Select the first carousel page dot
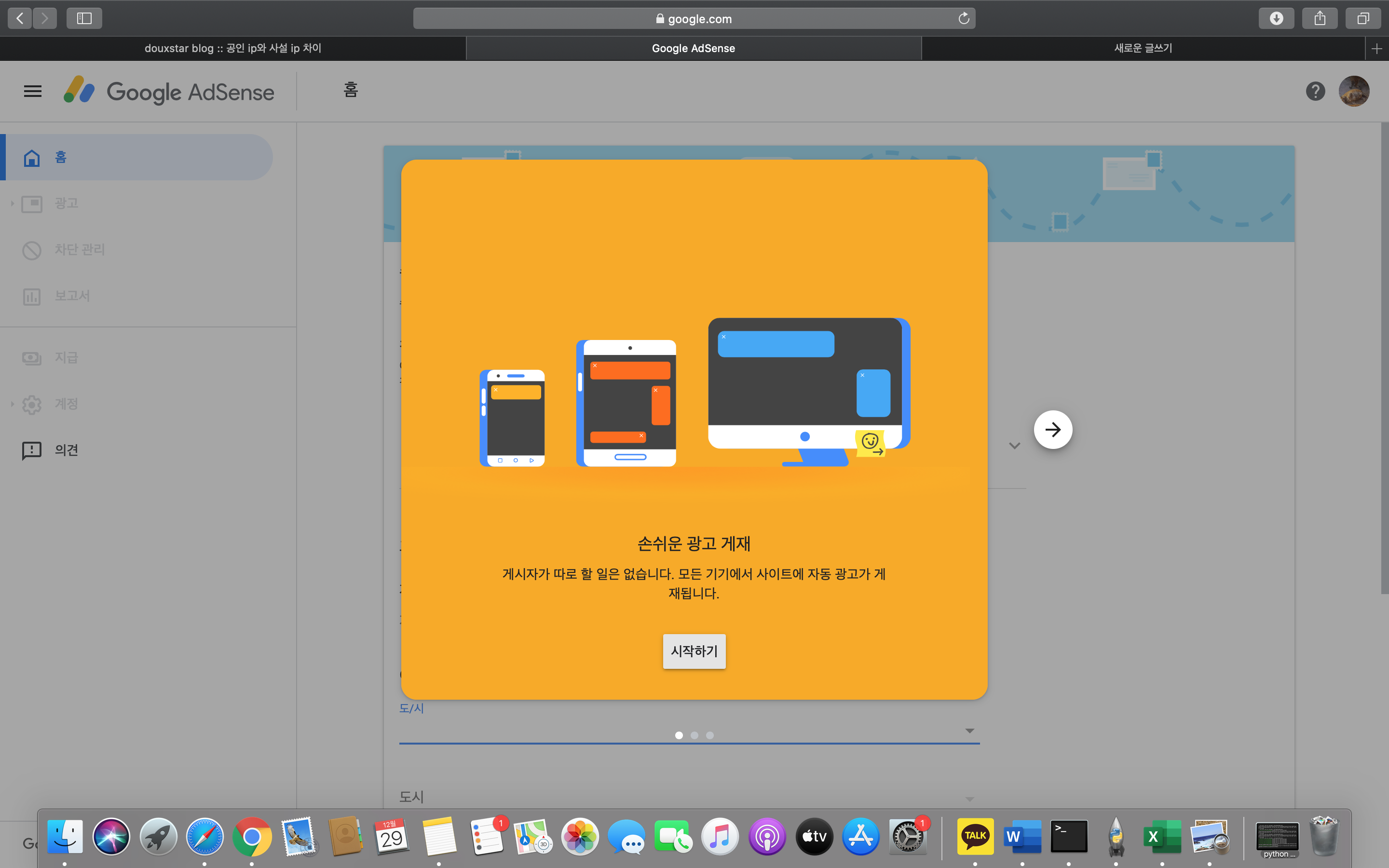 tap(679, 735)
